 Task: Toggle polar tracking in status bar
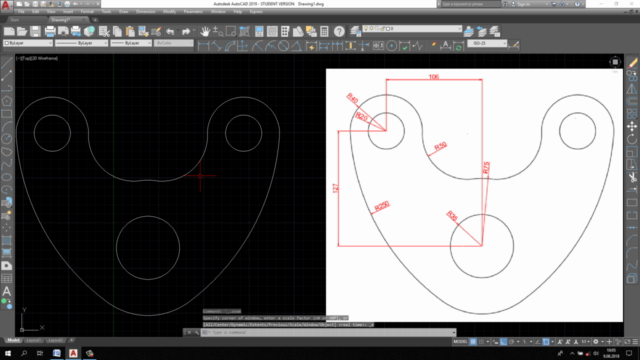(512, 342)
